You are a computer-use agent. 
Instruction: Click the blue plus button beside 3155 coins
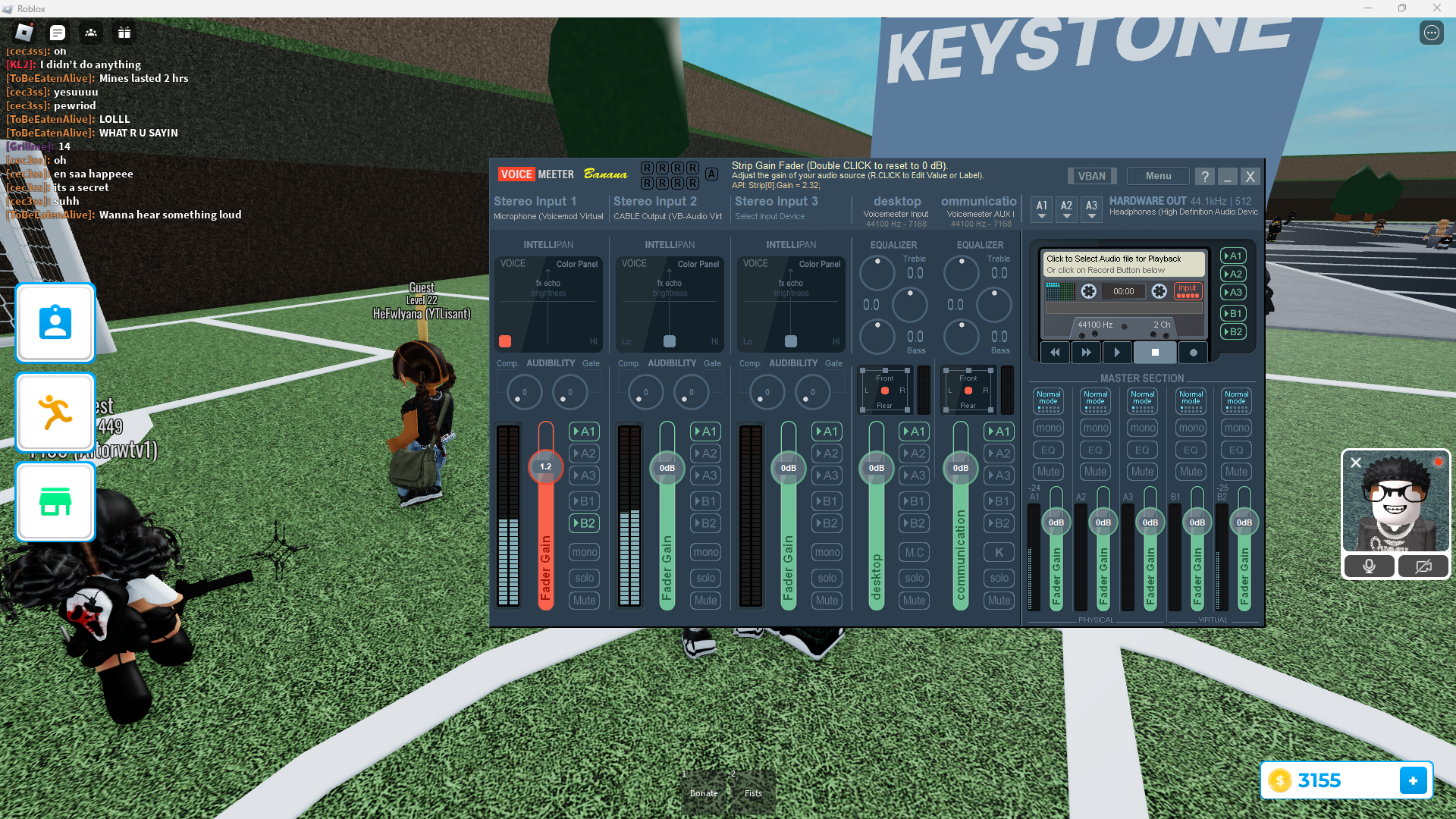pyautogui.click(x=1413, y=780)
